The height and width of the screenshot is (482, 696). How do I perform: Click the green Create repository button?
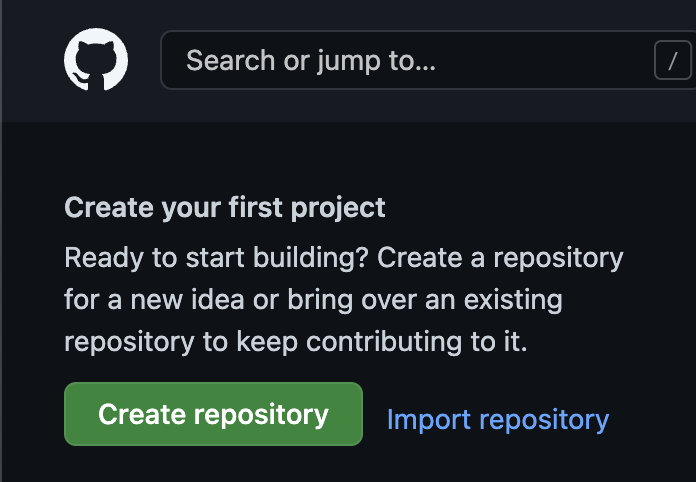(213, 414)
